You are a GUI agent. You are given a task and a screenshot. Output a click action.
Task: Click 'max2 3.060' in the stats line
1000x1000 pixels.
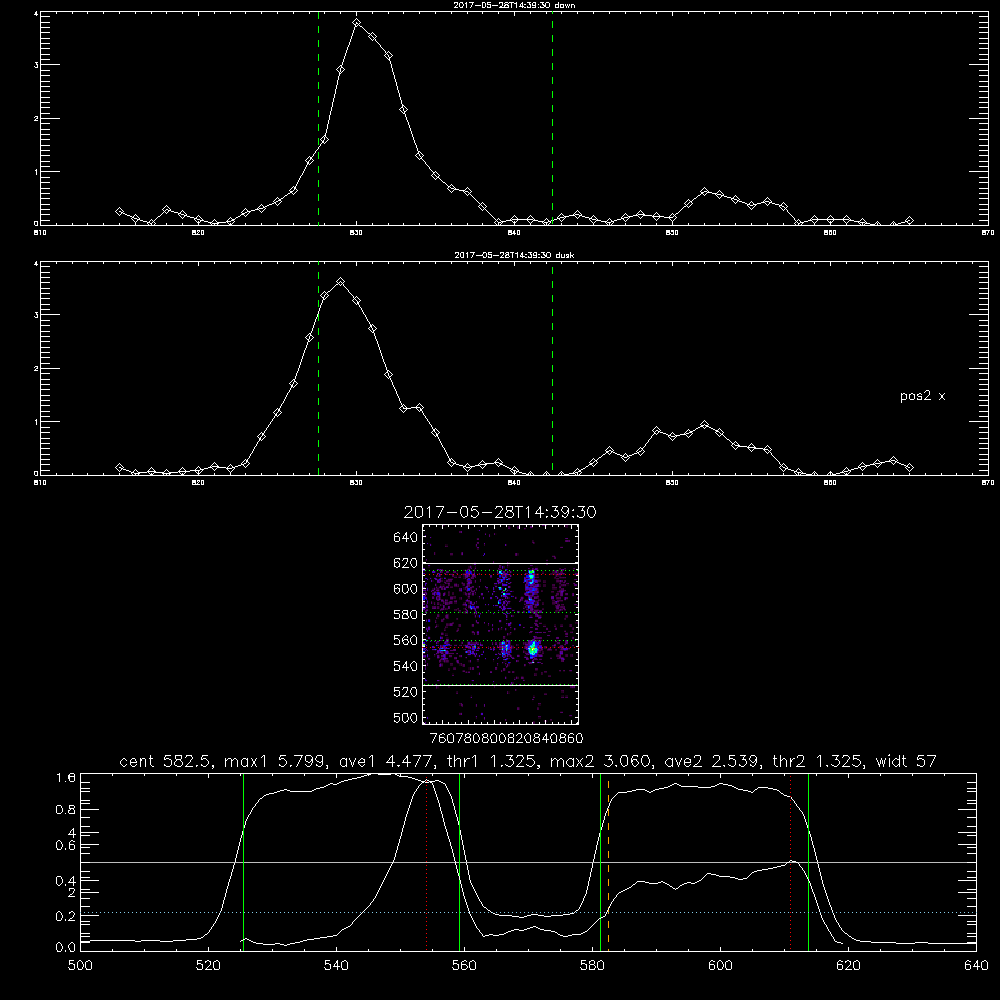pyautogui.click(x=601, y=761)
